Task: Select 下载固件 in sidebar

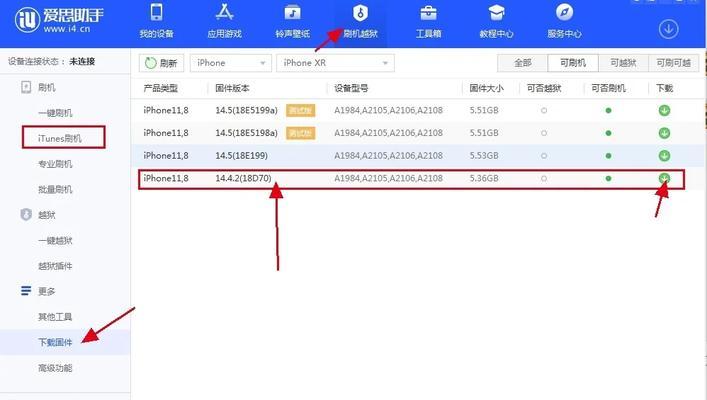Action: click(x=55, y=342)
